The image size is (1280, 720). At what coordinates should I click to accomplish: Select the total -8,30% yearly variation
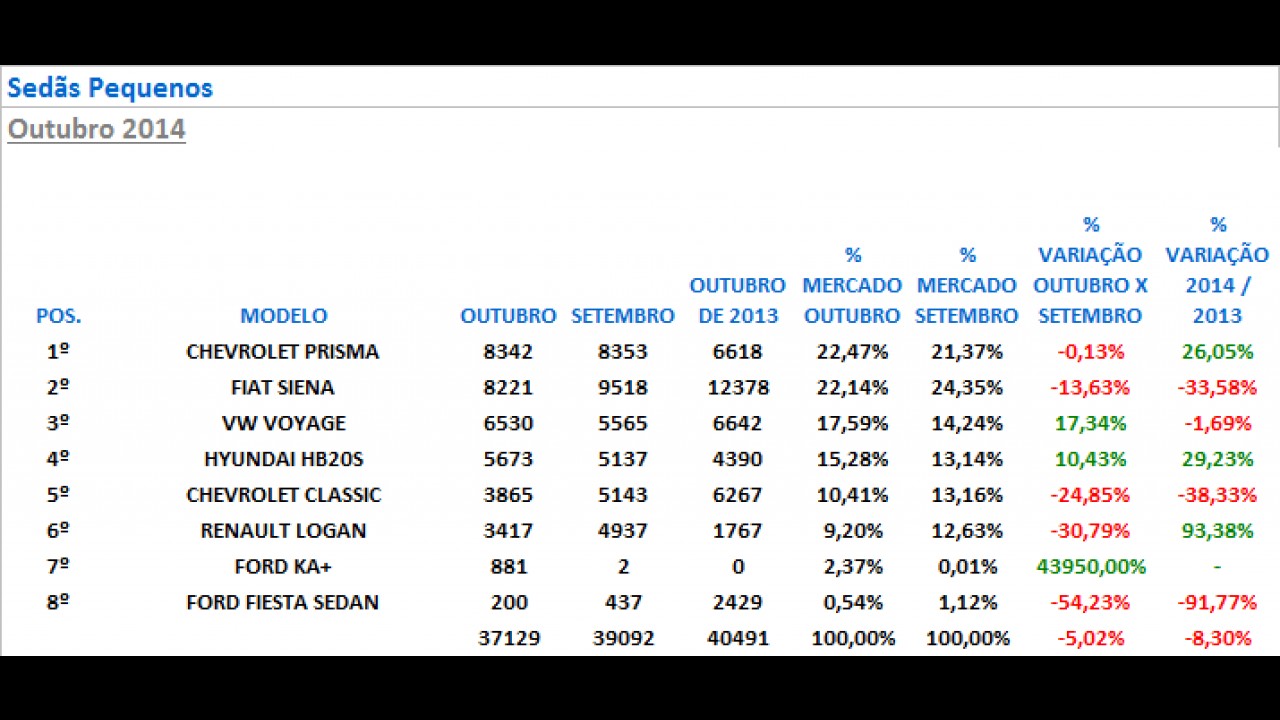[1217, 638]
